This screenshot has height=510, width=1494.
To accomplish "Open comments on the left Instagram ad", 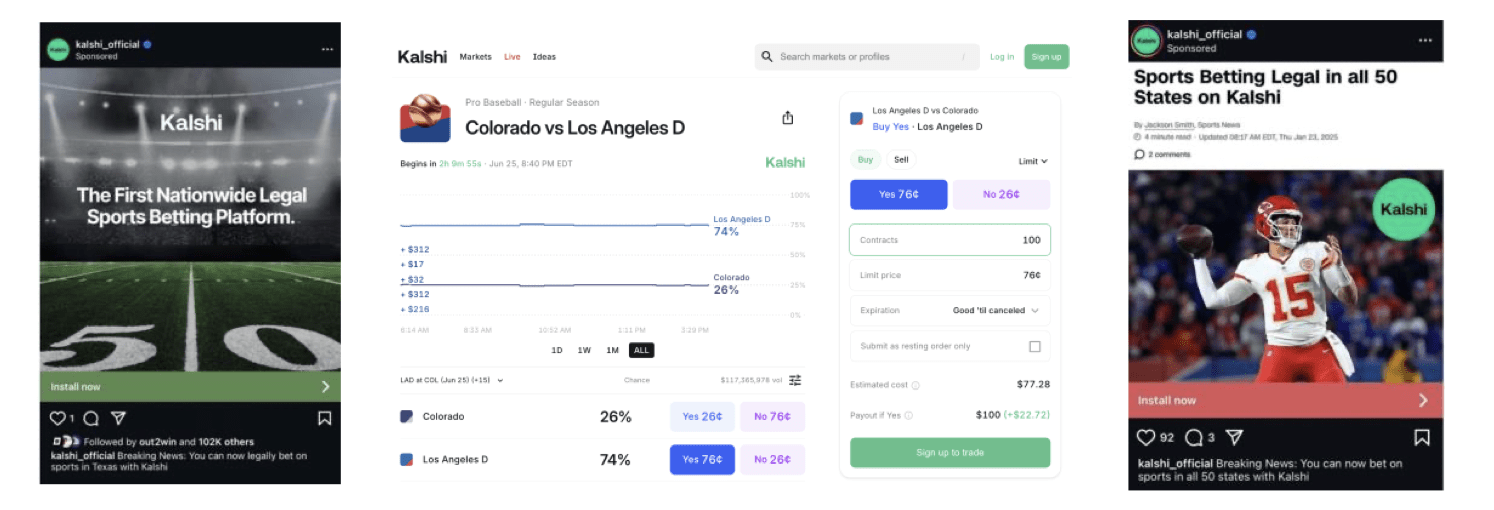I will click(x=91, y=418).
